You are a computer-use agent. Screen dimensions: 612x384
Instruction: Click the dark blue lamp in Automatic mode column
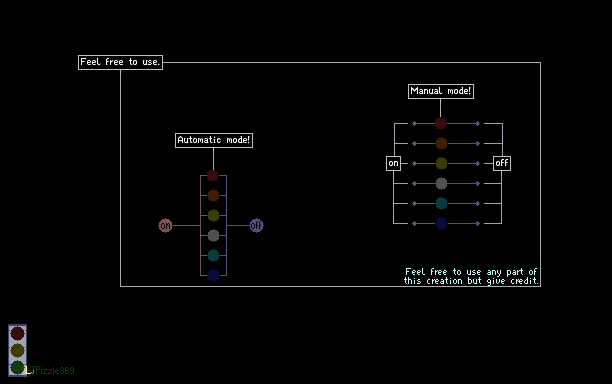213,275
